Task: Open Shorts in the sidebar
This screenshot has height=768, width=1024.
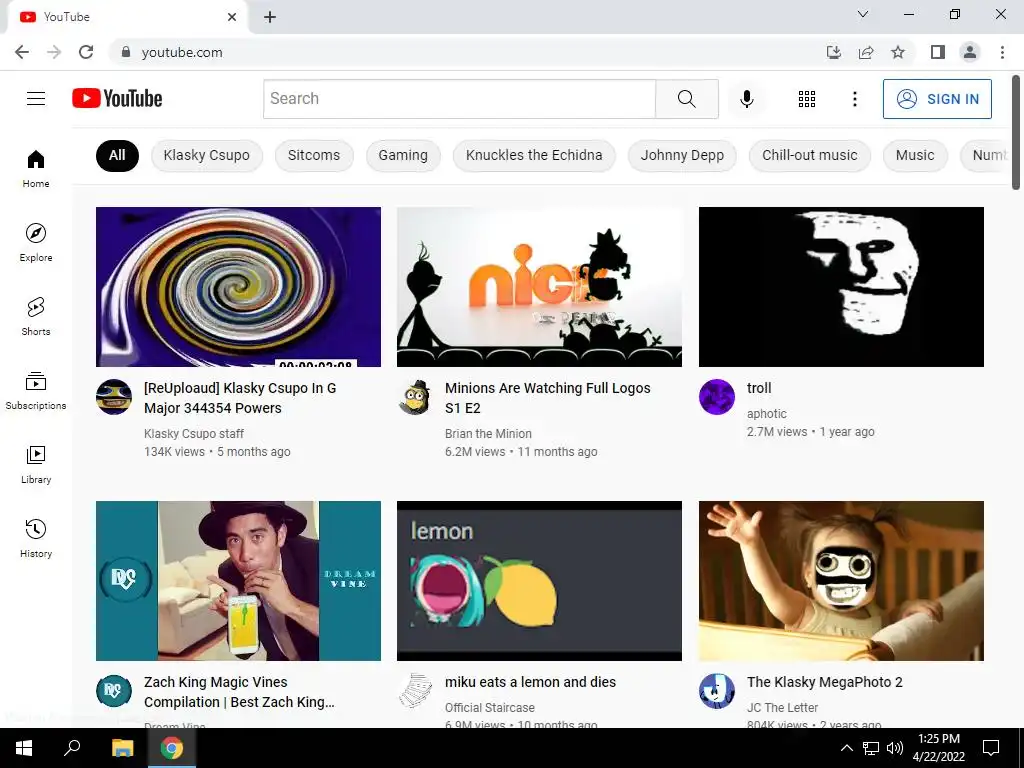Action: click(x=36, y=316)
